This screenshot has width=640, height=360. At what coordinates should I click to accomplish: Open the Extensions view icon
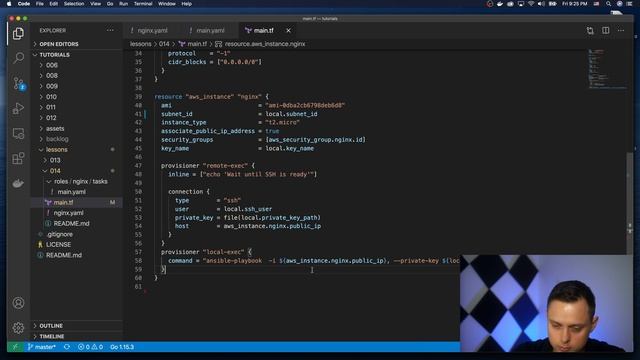[18, 158]
